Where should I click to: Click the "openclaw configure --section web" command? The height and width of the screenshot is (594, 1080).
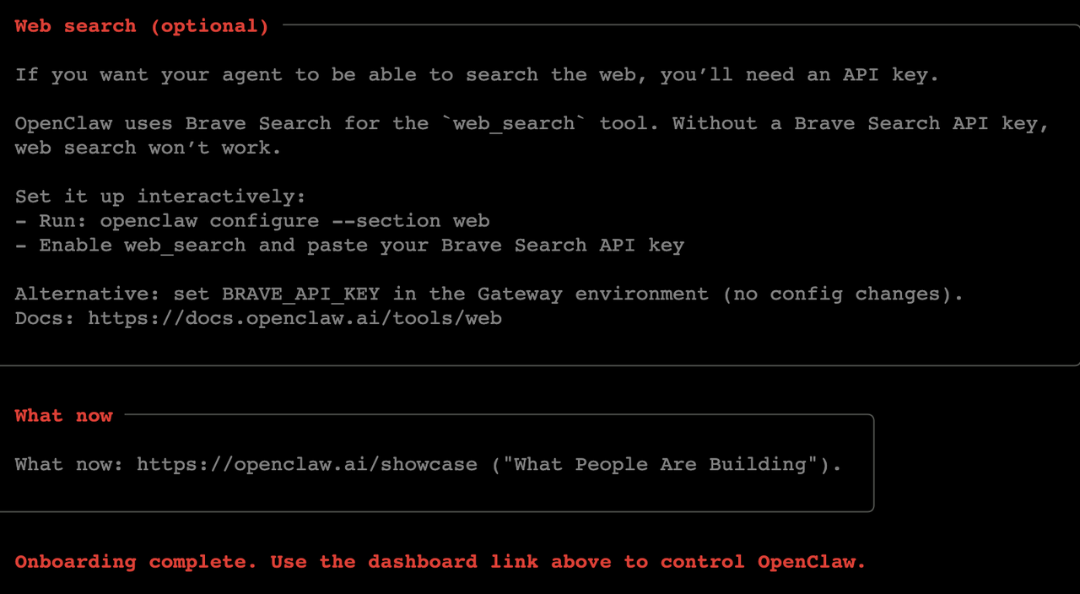294,221
